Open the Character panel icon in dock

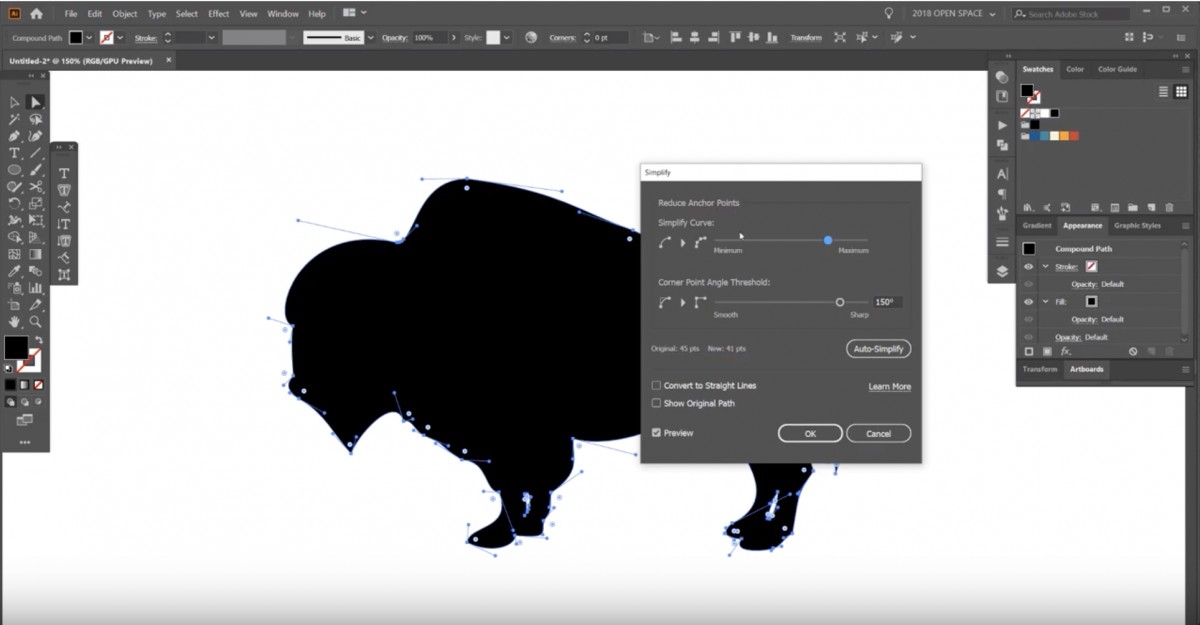(x=1002, y=174)
